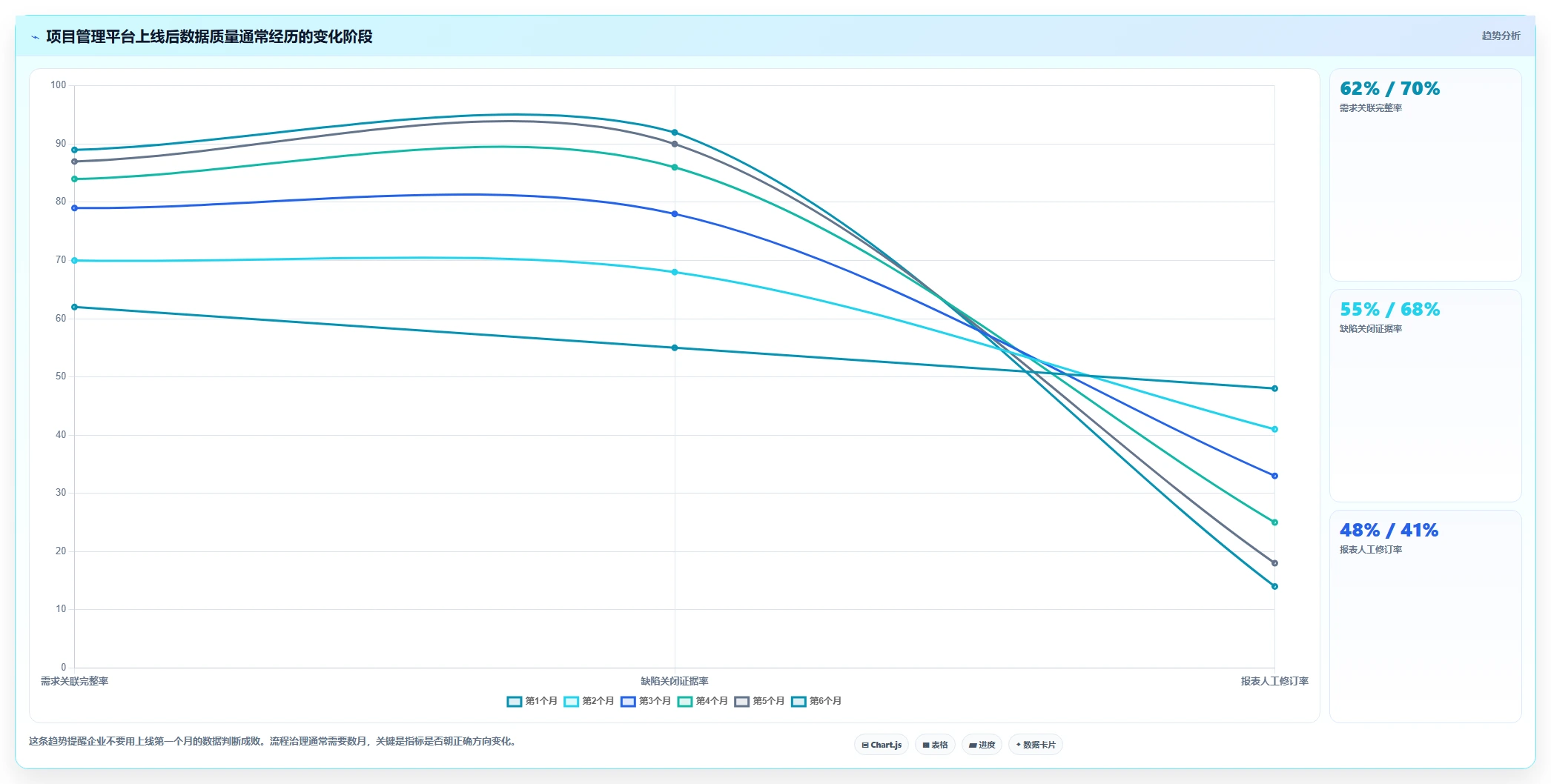Click the footer note starting 这条趋势提醒企业

273,741
